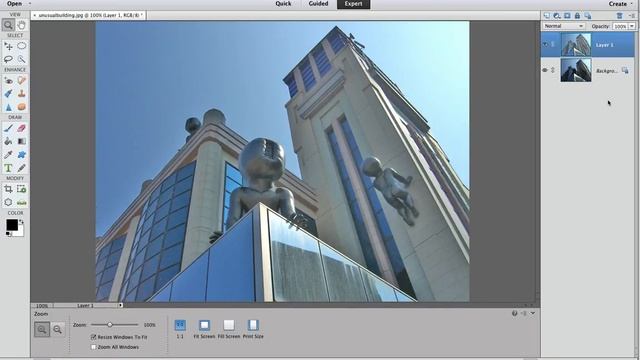640x360 pixels.
Task: Select the Paint Bucket tool
Action: (x=8, y=141)
